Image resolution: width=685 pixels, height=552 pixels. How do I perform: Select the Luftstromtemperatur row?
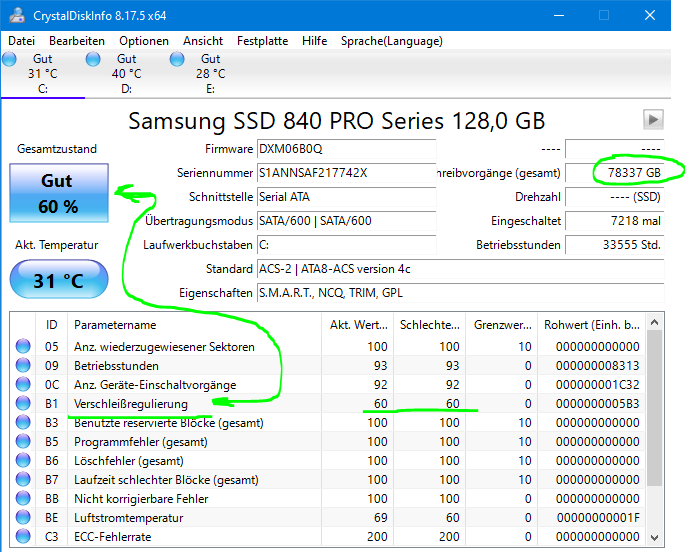pyautogui.click(x=328, y=518)
